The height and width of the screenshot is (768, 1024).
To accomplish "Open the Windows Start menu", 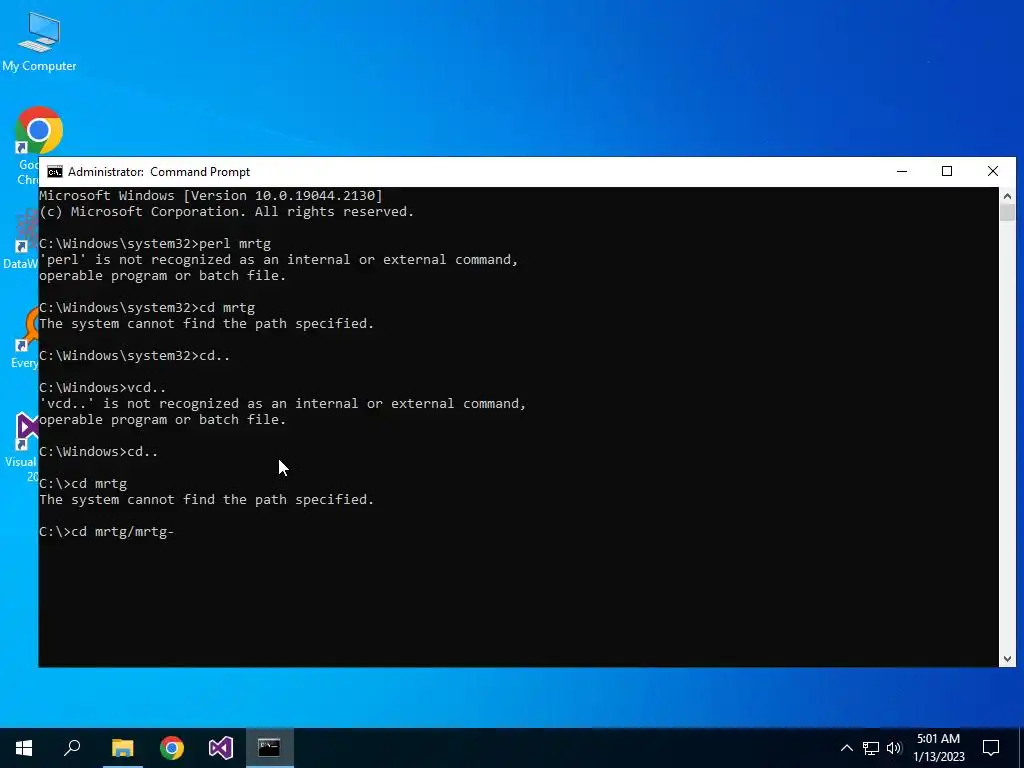I will tap(24, 748).
